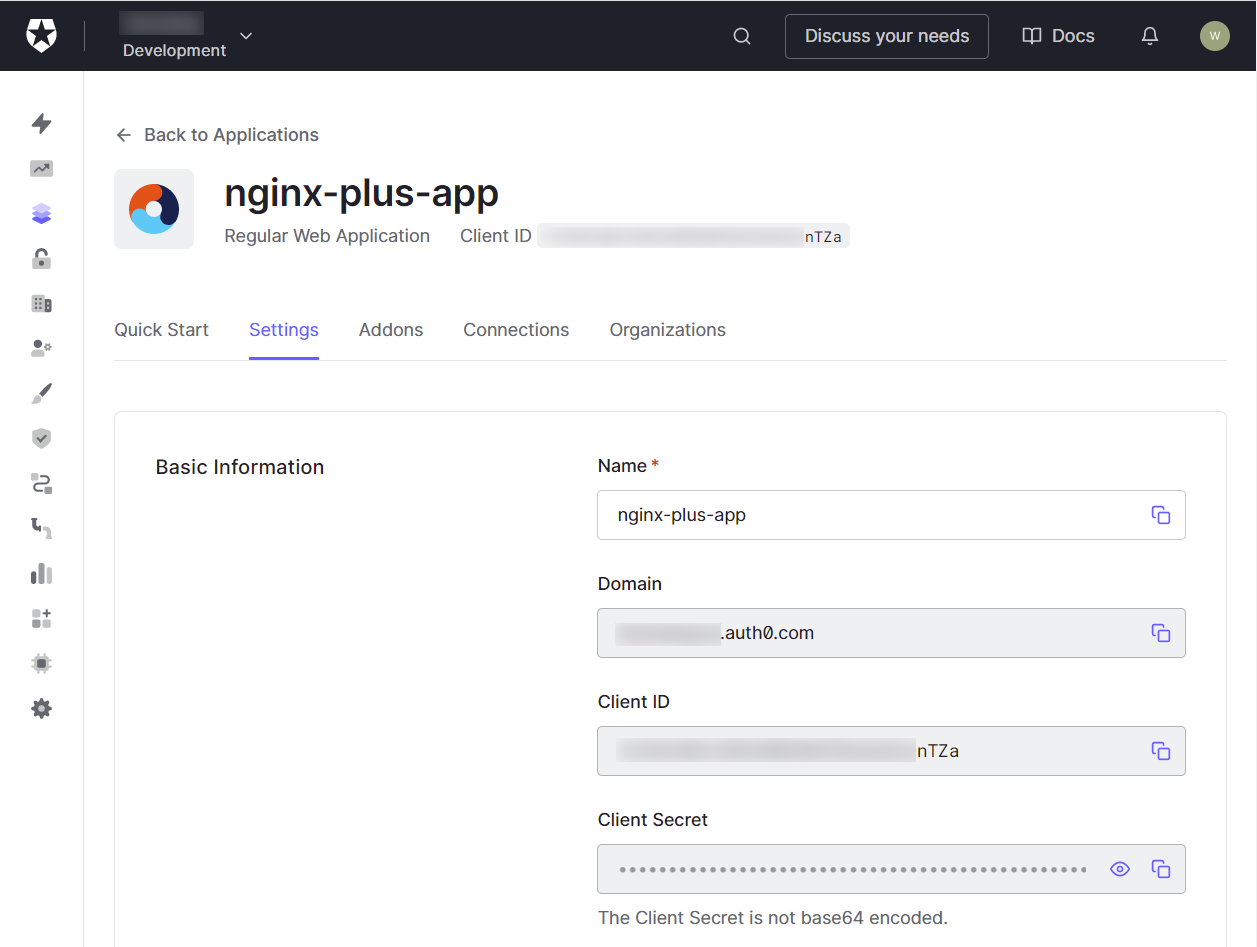The width and height of the screenshot is (1257, 947).
Task: Copy the Domain value
Action: click(1161, 632)
